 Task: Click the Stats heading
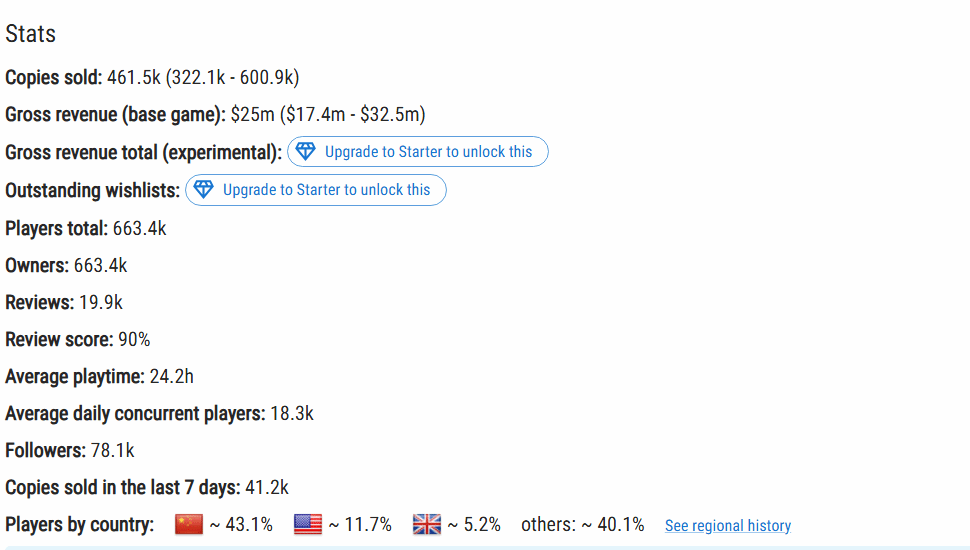point(30,33)
